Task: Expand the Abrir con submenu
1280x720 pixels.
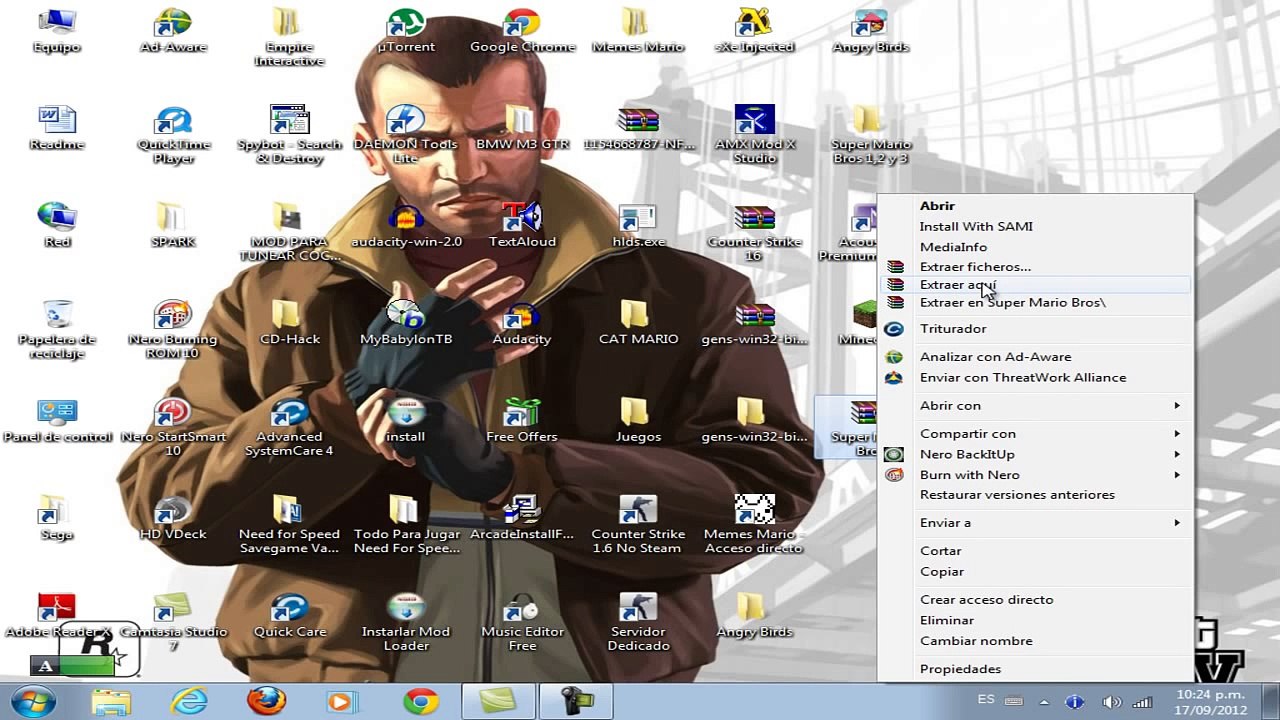Action: pyautogui.click(x=1036, y=406)
